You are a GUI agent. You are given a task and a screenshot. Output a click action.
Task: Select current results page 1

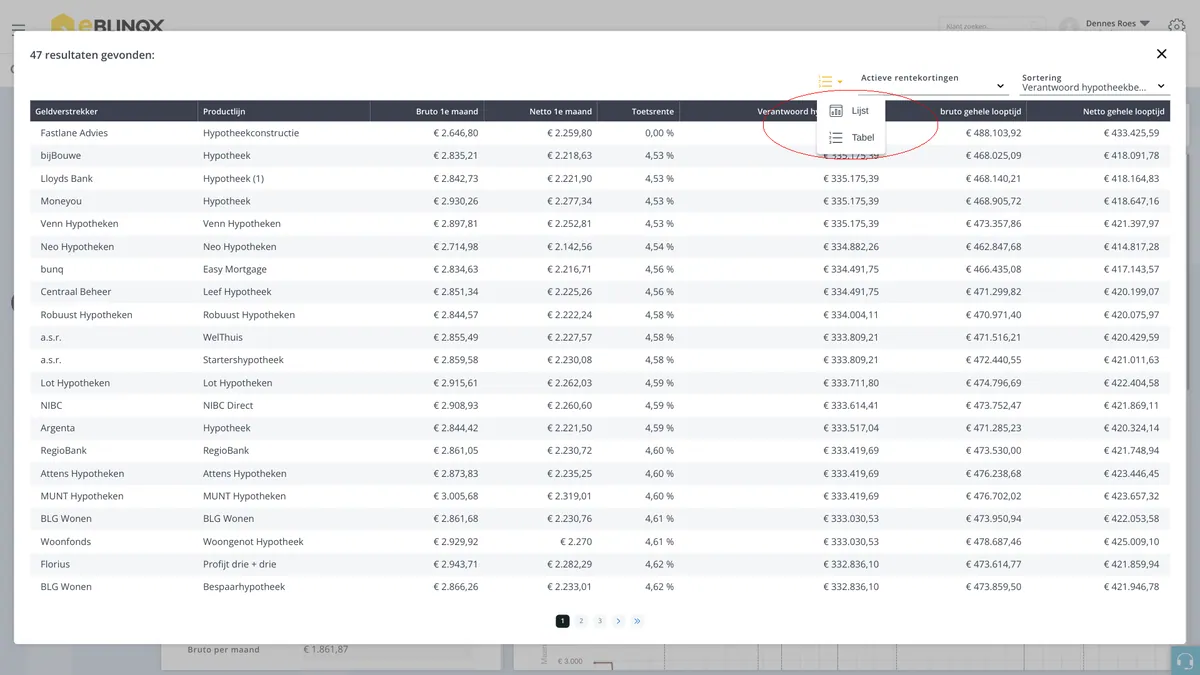(x=562, y=621)
